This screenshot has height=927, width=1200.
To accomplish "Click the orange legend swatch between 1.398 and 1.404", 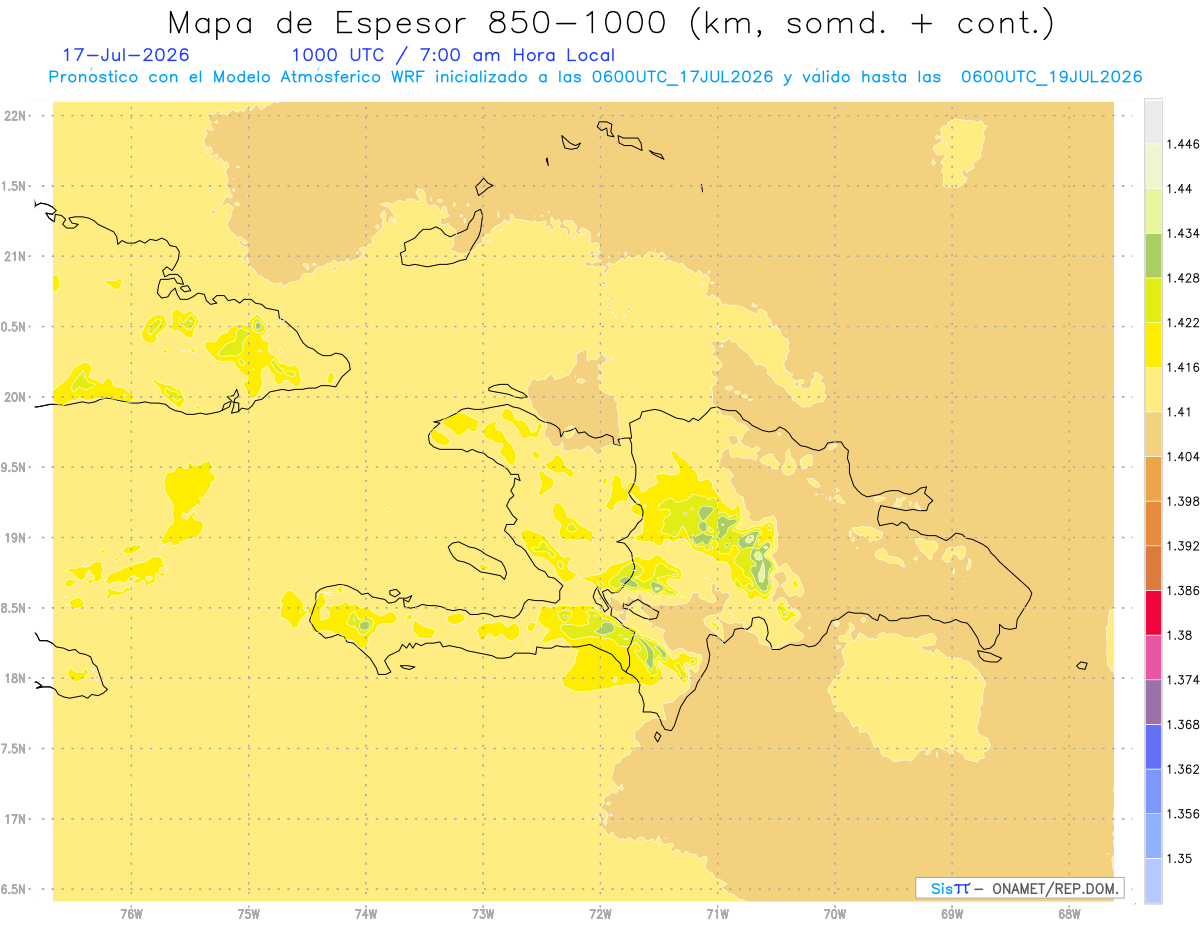I will pos(1153,478).
